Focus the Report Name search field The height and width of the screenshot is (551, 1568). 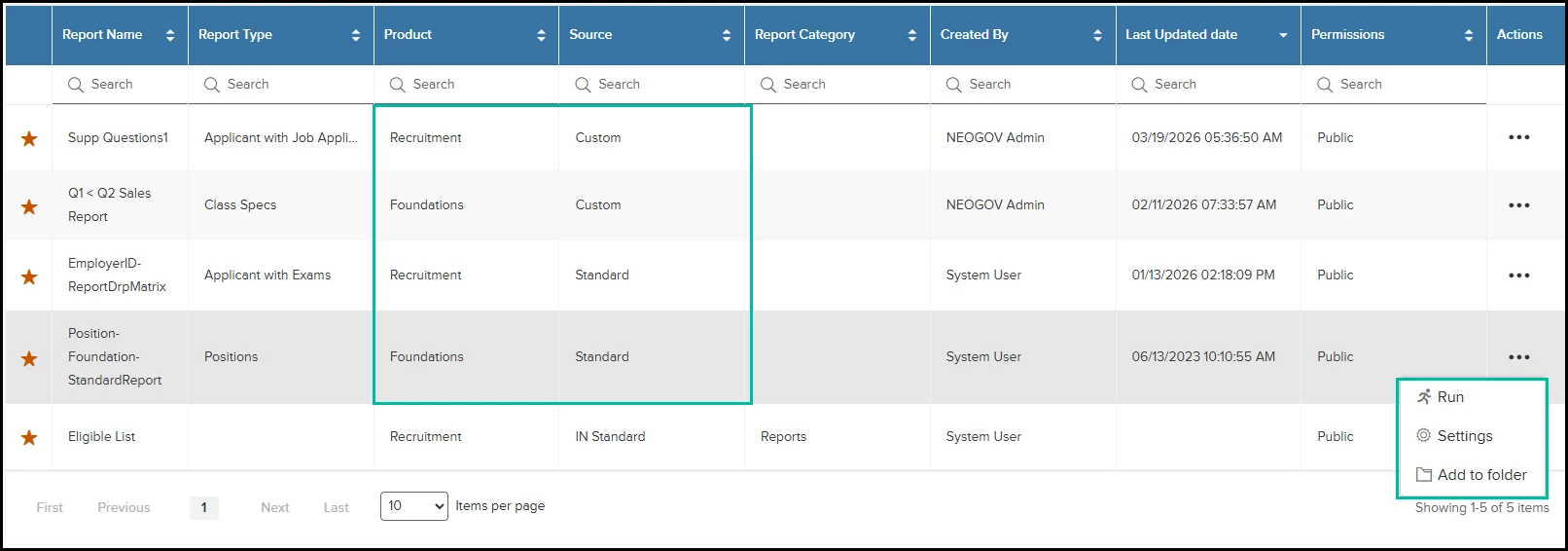tap(120, 85)
